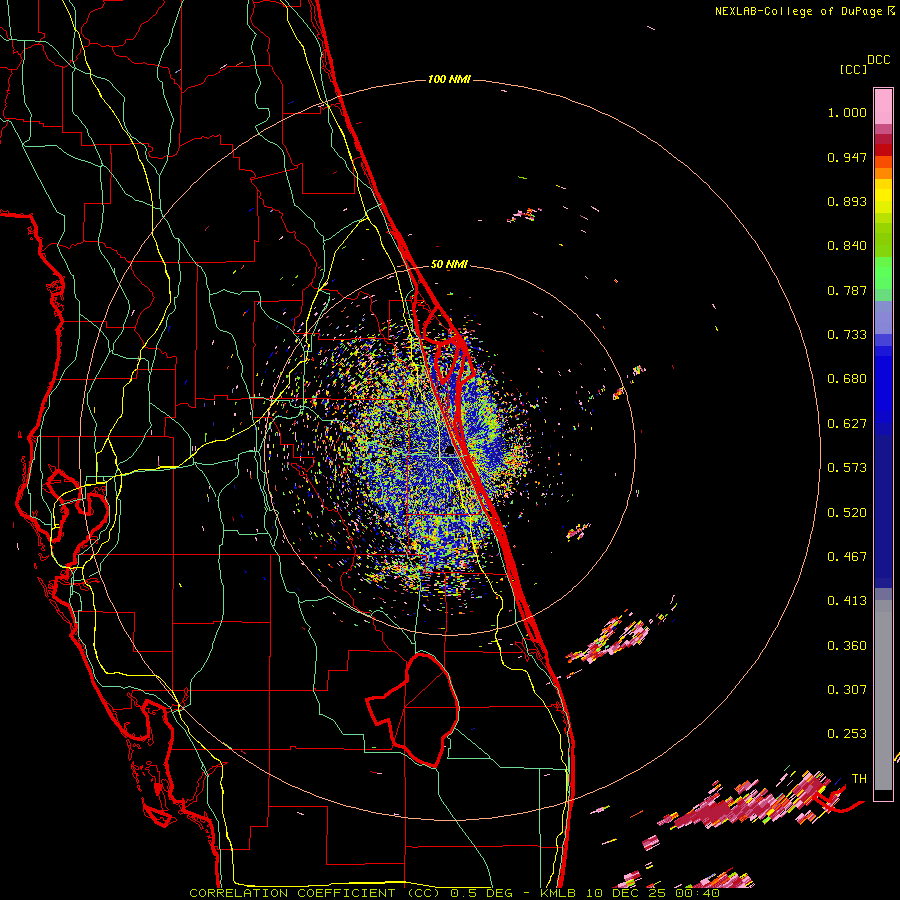The height and width of the screenshot is (900, 900).
Task: Click the 0.733 legend value
Action: pyautogui.click(x=847, y=335)
